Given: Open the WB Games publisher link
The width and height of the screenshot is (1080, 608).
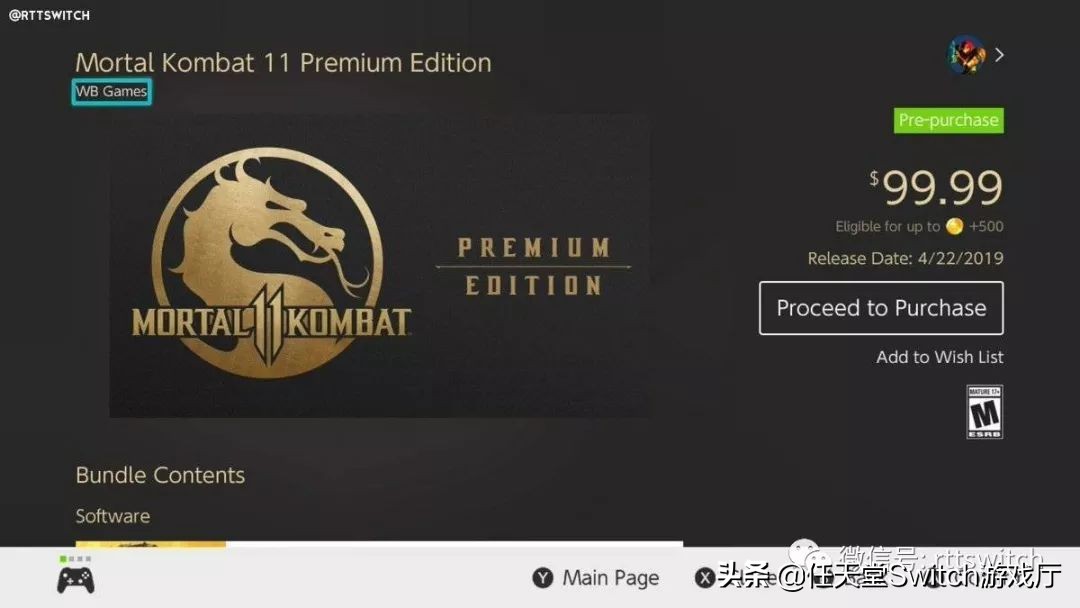Looking at the screenshot, I should pos(112,92).
